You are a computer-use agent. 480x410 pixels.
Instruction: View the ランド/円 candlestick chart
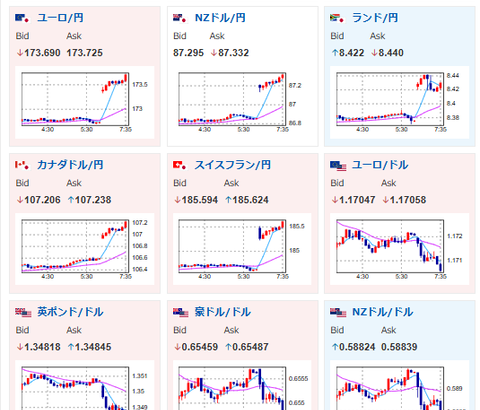tap(399, 102)
